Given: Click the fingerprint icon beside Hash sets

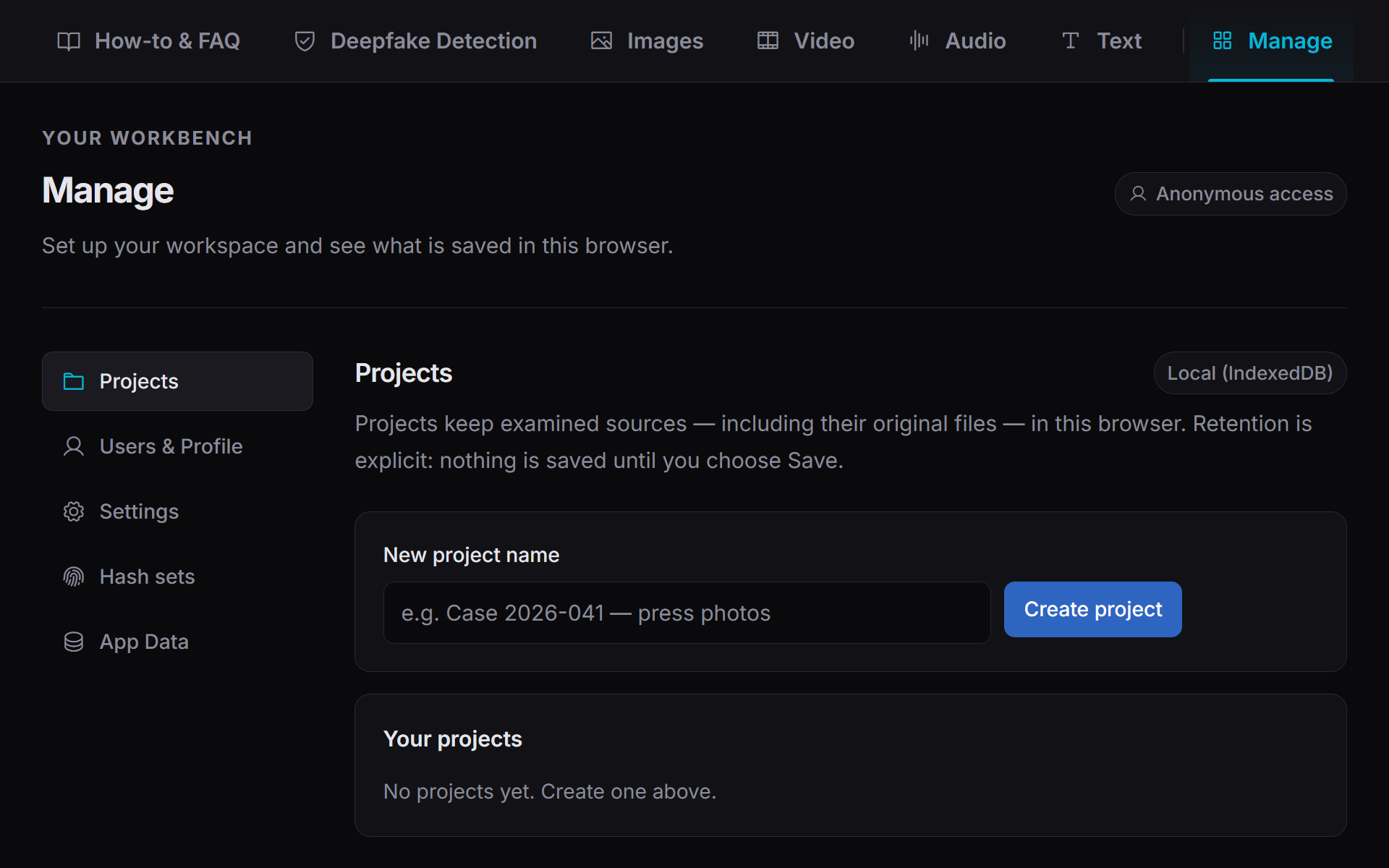Looking at the screenshot, I should coord(74,576).
